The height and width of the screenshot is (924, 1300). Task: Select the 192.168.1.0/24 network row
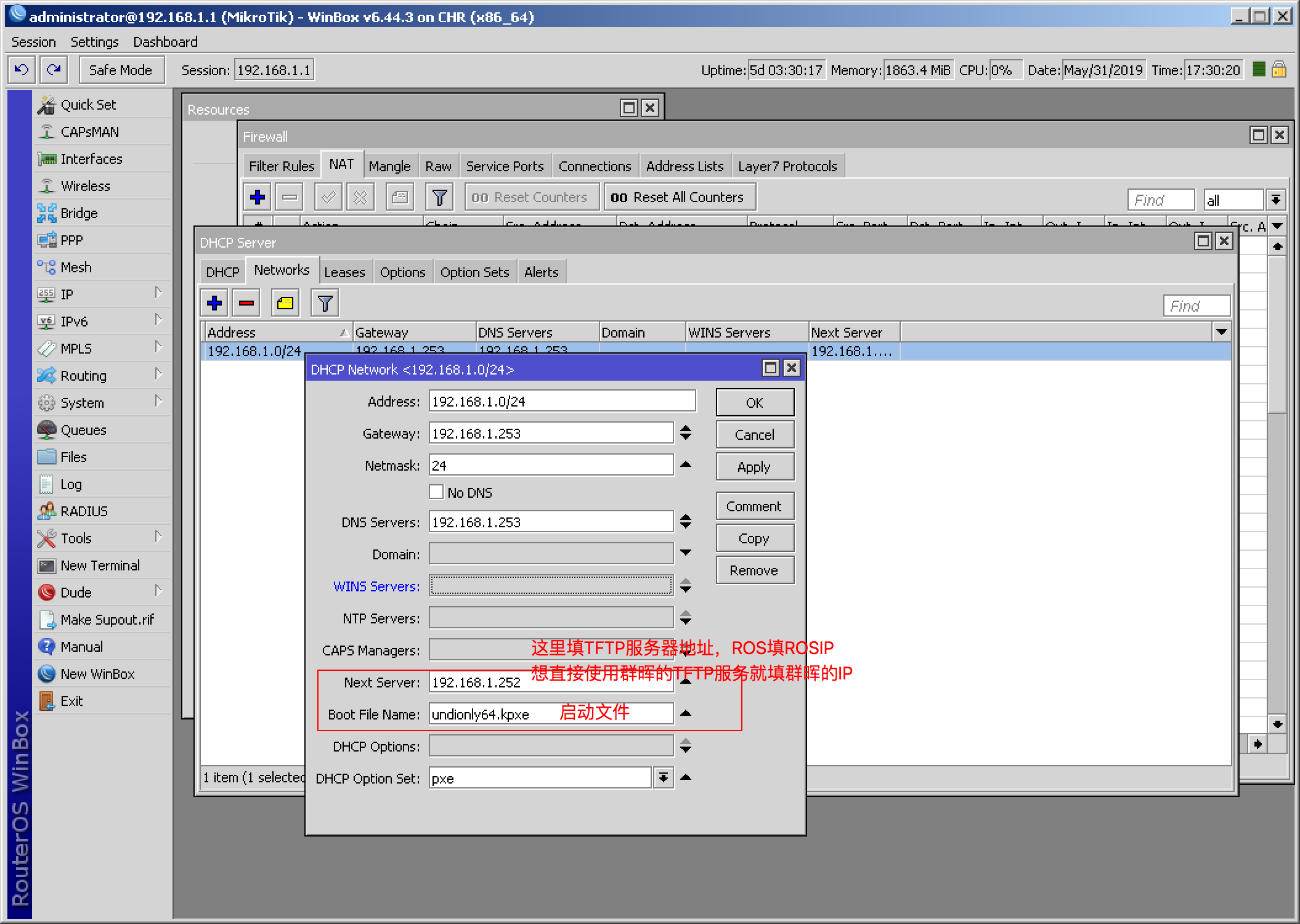point(715,351)
